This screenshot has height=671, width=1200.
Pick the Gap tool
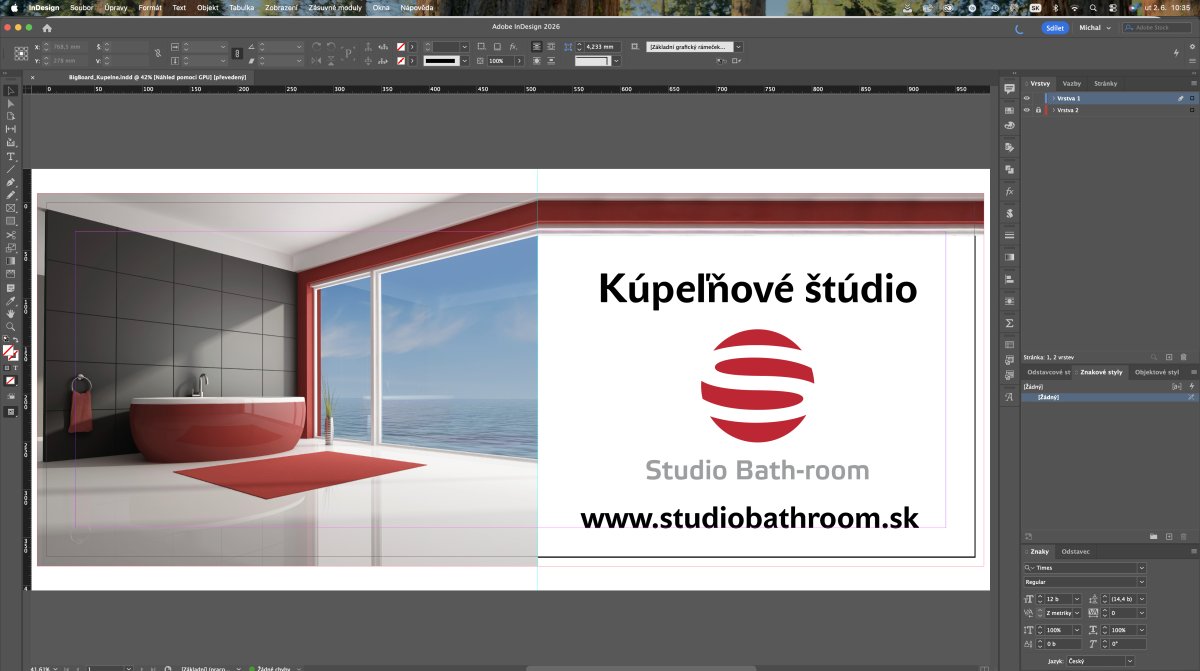pyautogui.click(x=11, y=129)
